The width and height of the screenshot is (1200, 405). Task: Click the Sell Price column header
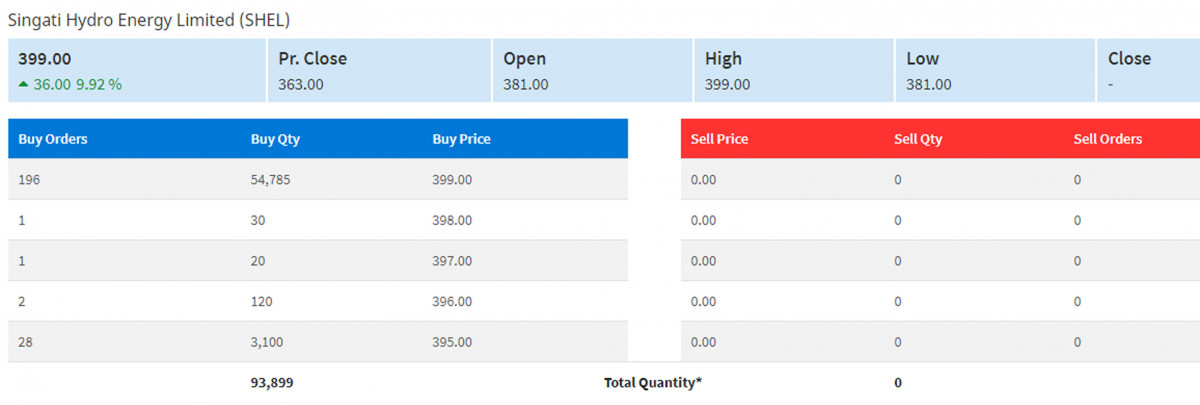719,139
